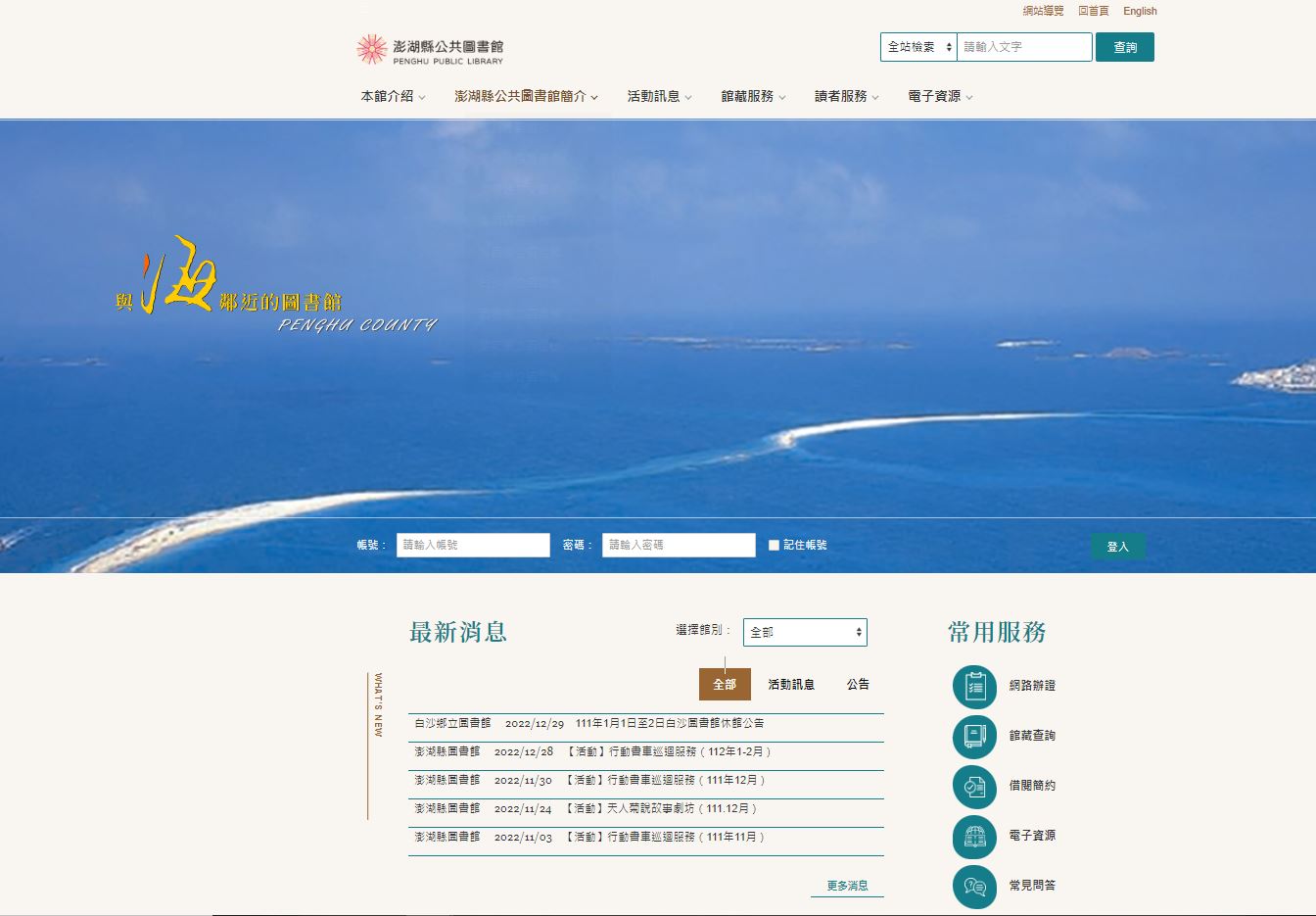Click the 登入 login button
1316x916 pixels.
[x=1118, y=547]
